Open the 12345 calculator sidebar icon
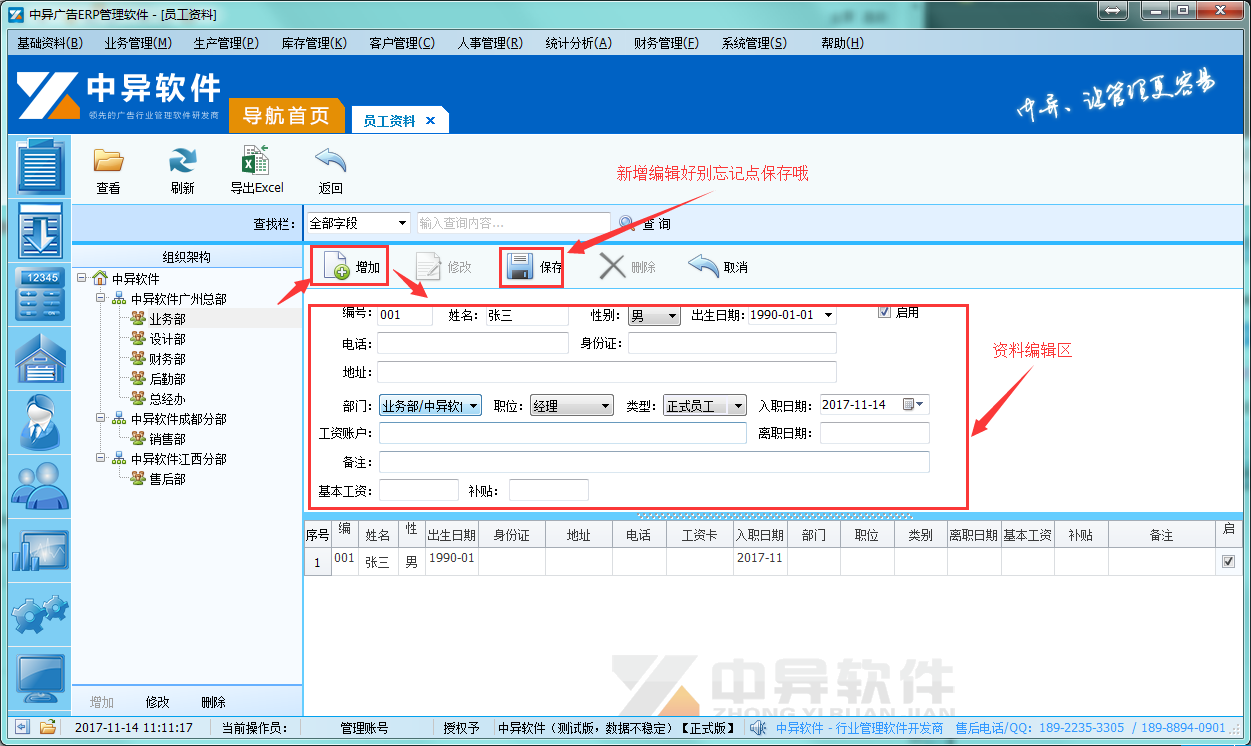 tap(40, 294)
